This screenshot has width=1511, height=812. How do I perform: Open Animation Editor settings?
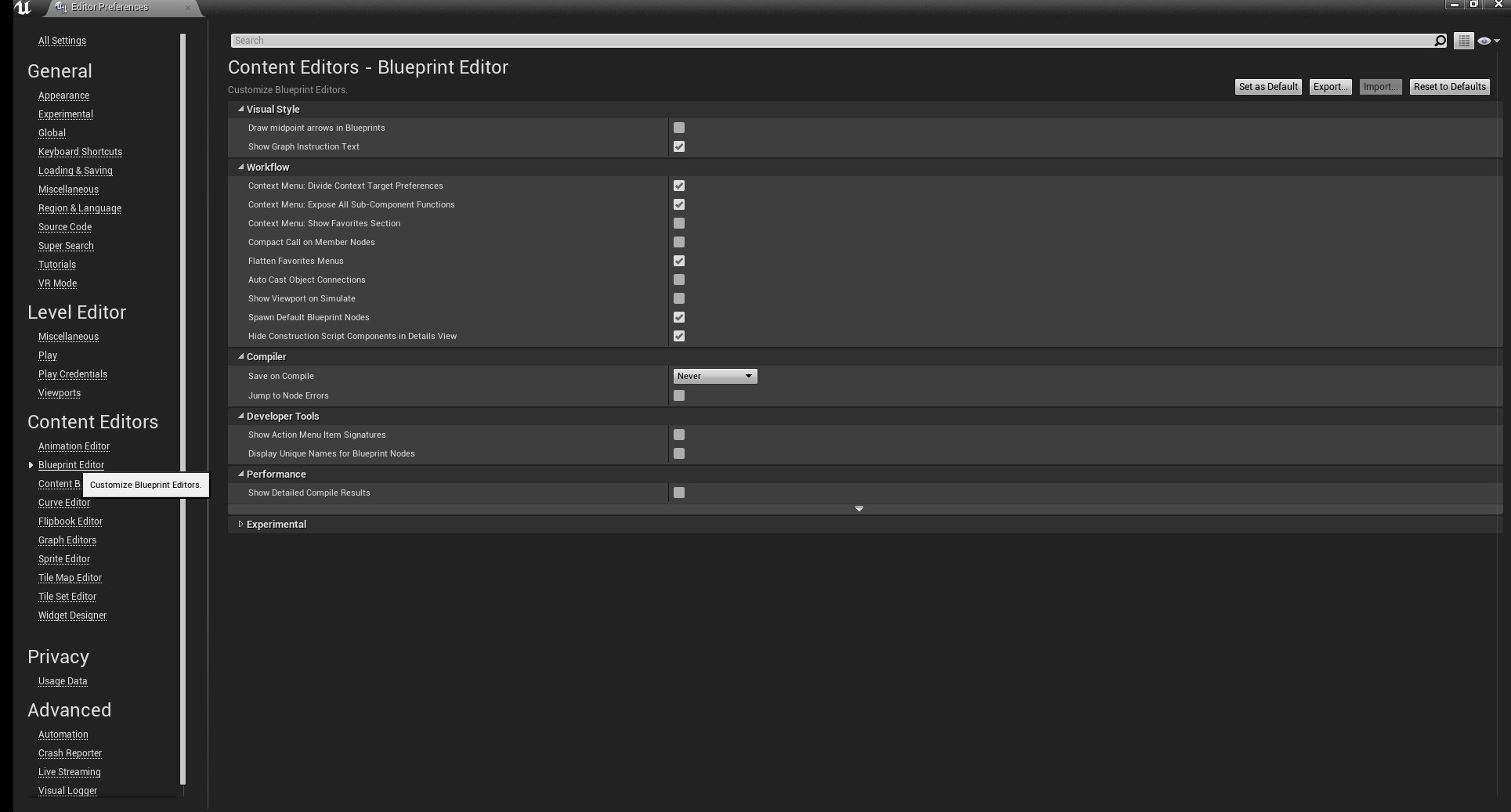click(x=74, y=446)
